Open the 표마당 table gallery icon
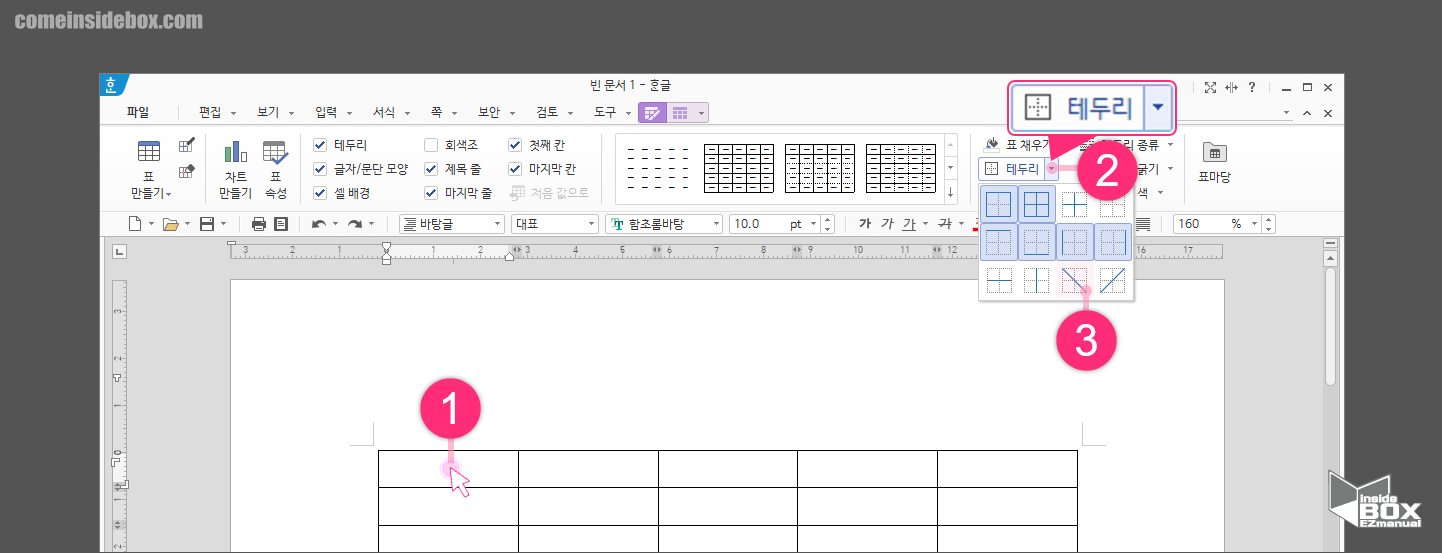The width and height of the screenshot is (1442, 553). [x=1214, y=153]
